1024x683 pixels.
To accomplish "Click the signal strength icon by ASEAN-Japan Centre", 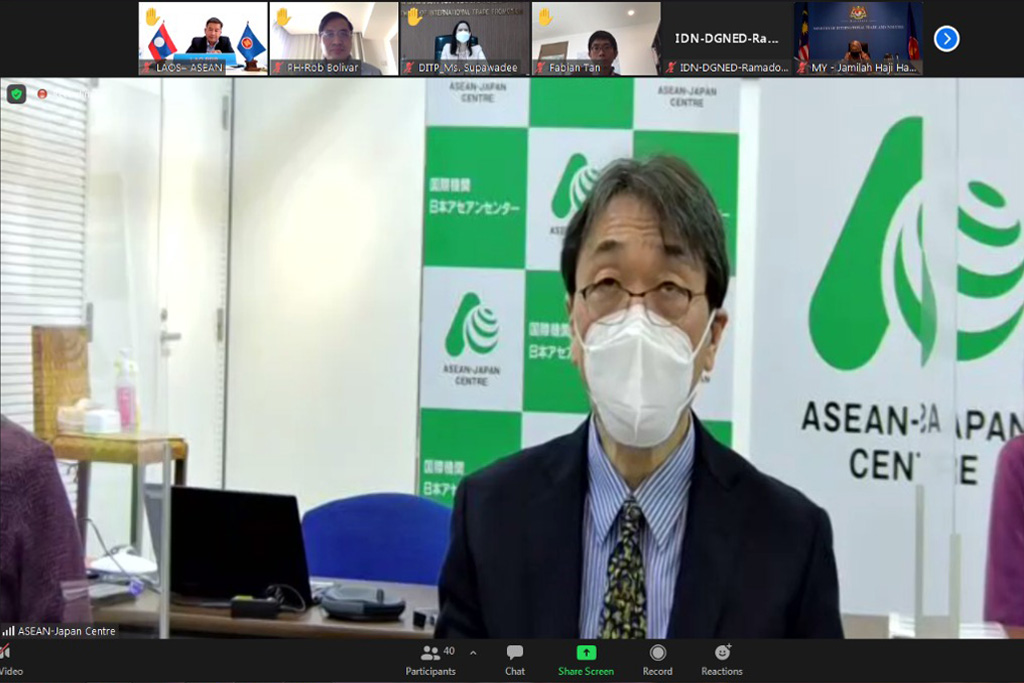I will click(8, 631).
